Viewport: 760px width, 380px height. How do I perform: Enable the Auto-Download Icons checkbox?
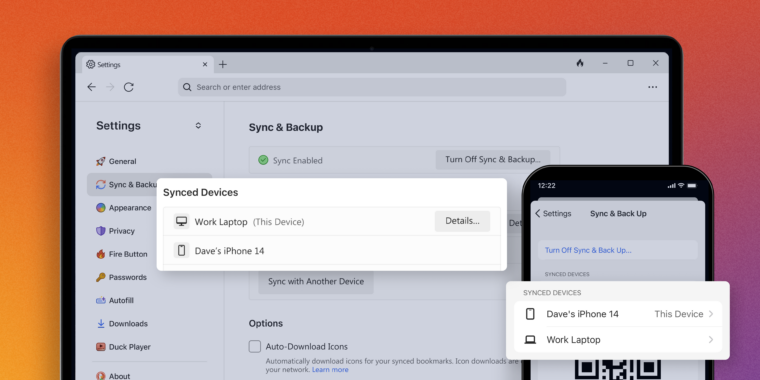[255, 347]
